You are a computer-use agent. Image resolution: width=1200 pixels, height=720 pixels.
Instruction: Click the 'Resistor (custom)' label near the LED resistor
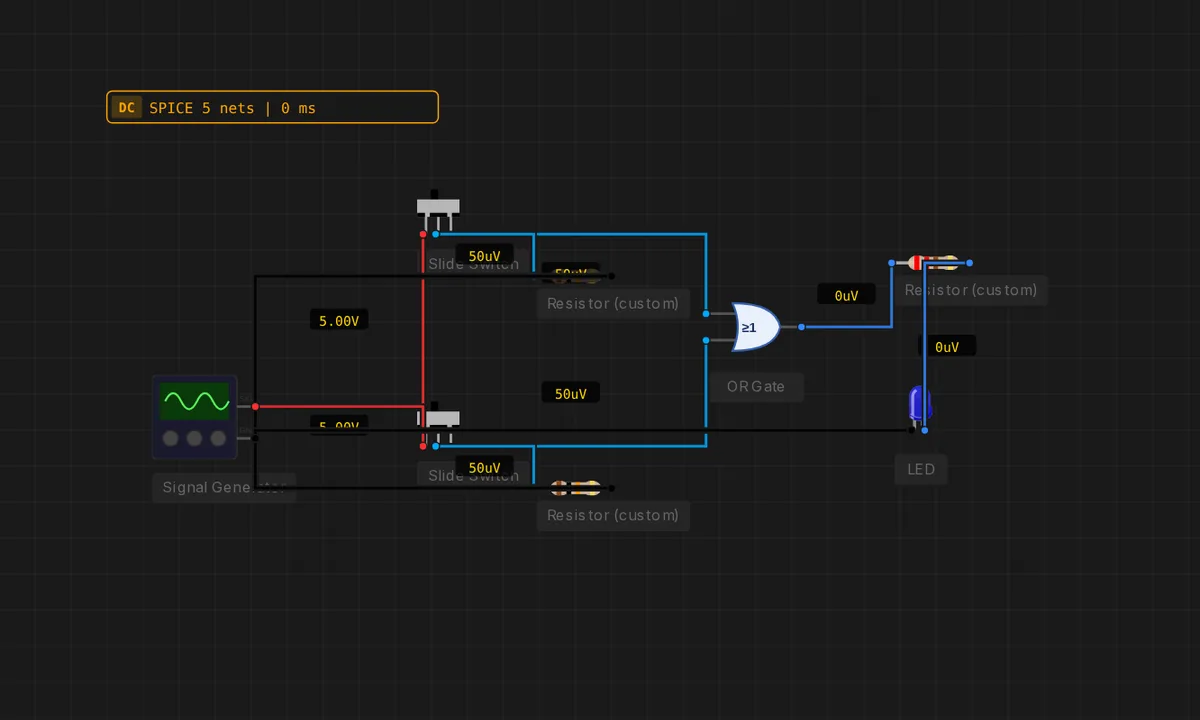971,290
